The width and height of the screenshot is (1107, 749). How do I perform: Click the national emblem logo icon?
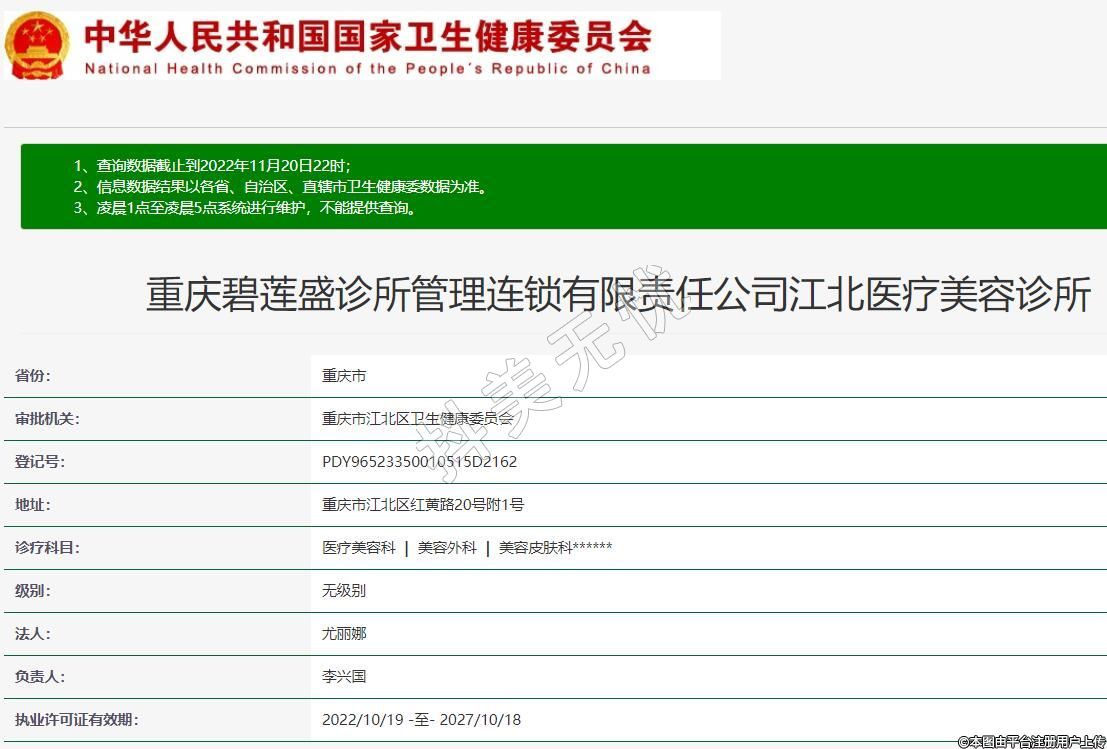pyautogui.click(x=37, y=45)
